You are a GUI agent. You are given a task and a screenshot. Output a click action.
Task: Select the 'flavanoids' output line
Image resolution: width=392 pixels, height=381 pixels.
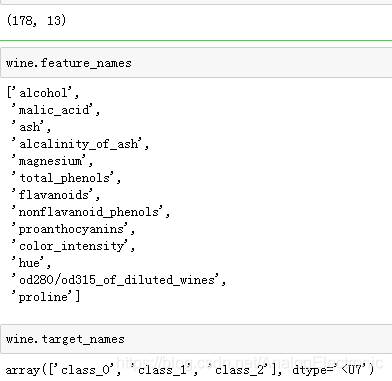point(56,195)
